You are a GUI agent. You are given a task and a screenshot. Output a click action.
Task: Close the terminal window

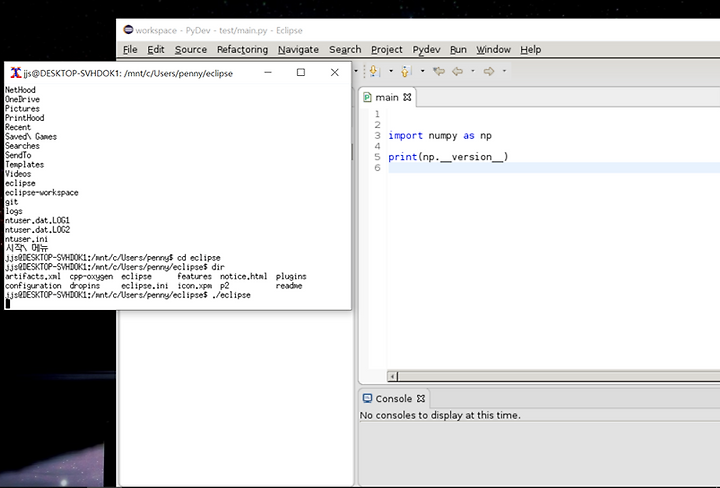[335, 73]
